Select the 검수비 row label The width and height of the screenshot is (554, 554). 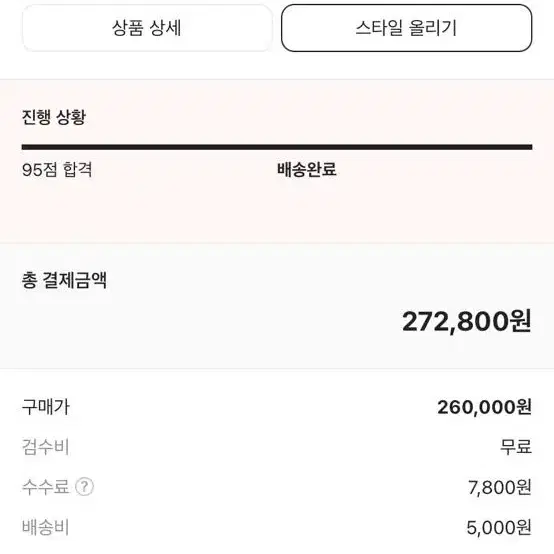pyautogui.click(x=45, y=447)
